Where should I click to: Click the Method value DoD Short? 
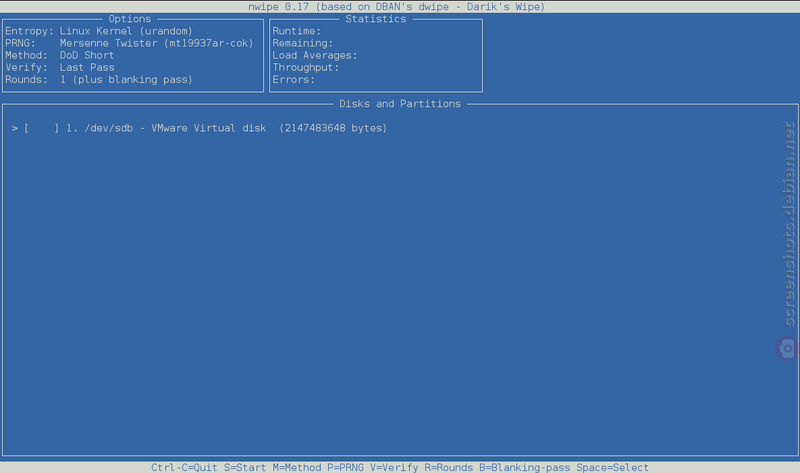click(87, 55)
